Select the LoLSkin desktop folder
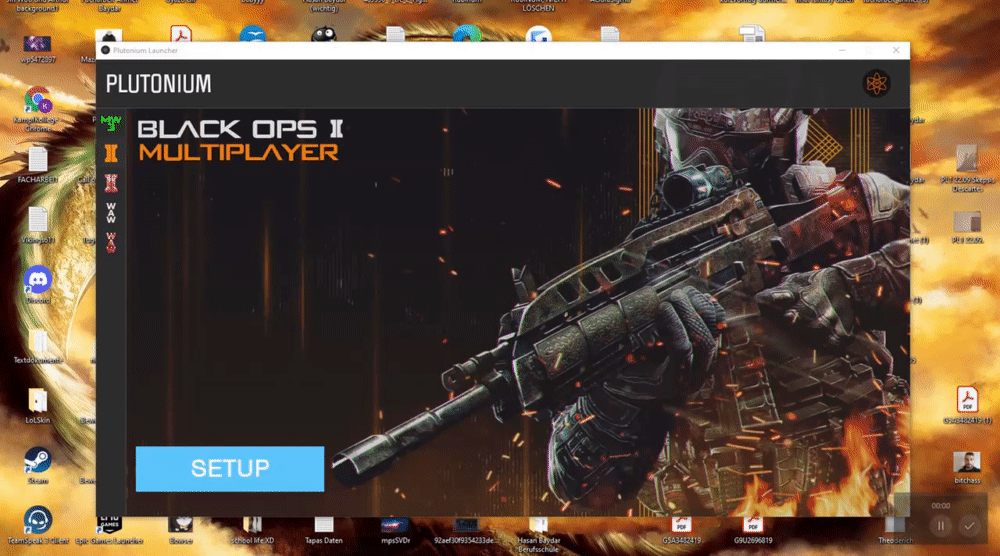Screen dimensions: 1000x556 (38, 406)
